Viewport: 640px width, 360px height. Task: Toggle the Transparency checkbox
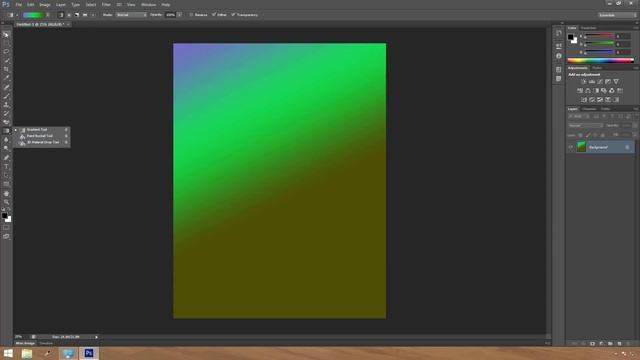[233, 15]
